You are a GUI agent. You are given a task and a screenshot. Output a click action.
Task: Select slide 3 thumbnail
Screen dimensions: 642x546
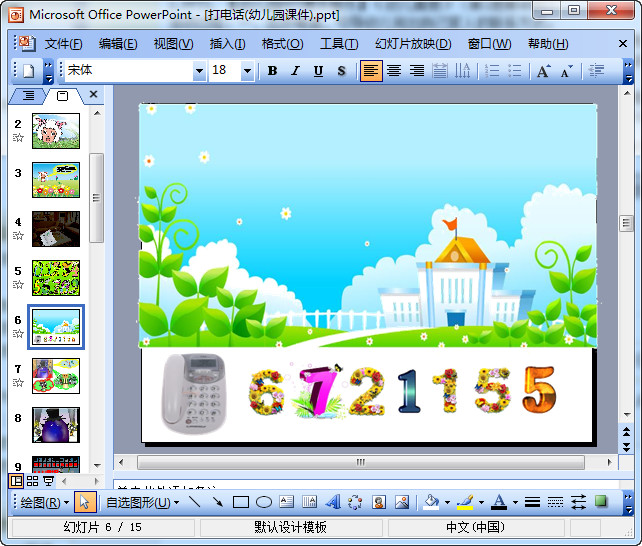(56, 180)
